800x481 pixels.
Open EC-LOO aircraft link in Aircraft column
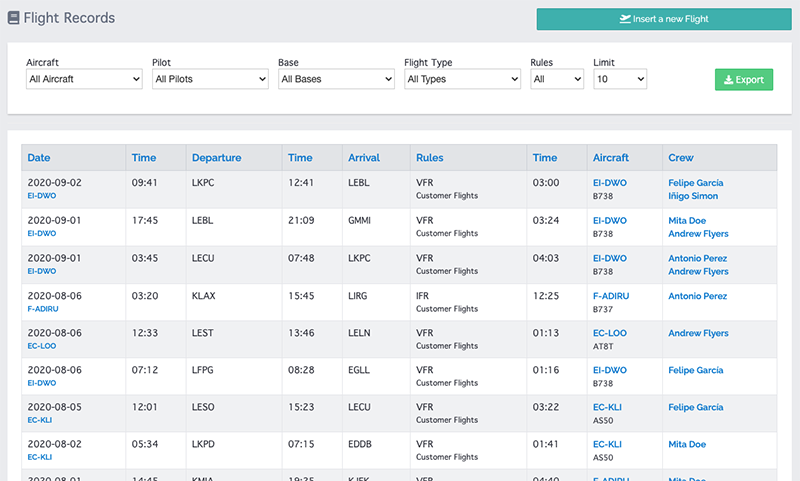pos(610,333)
